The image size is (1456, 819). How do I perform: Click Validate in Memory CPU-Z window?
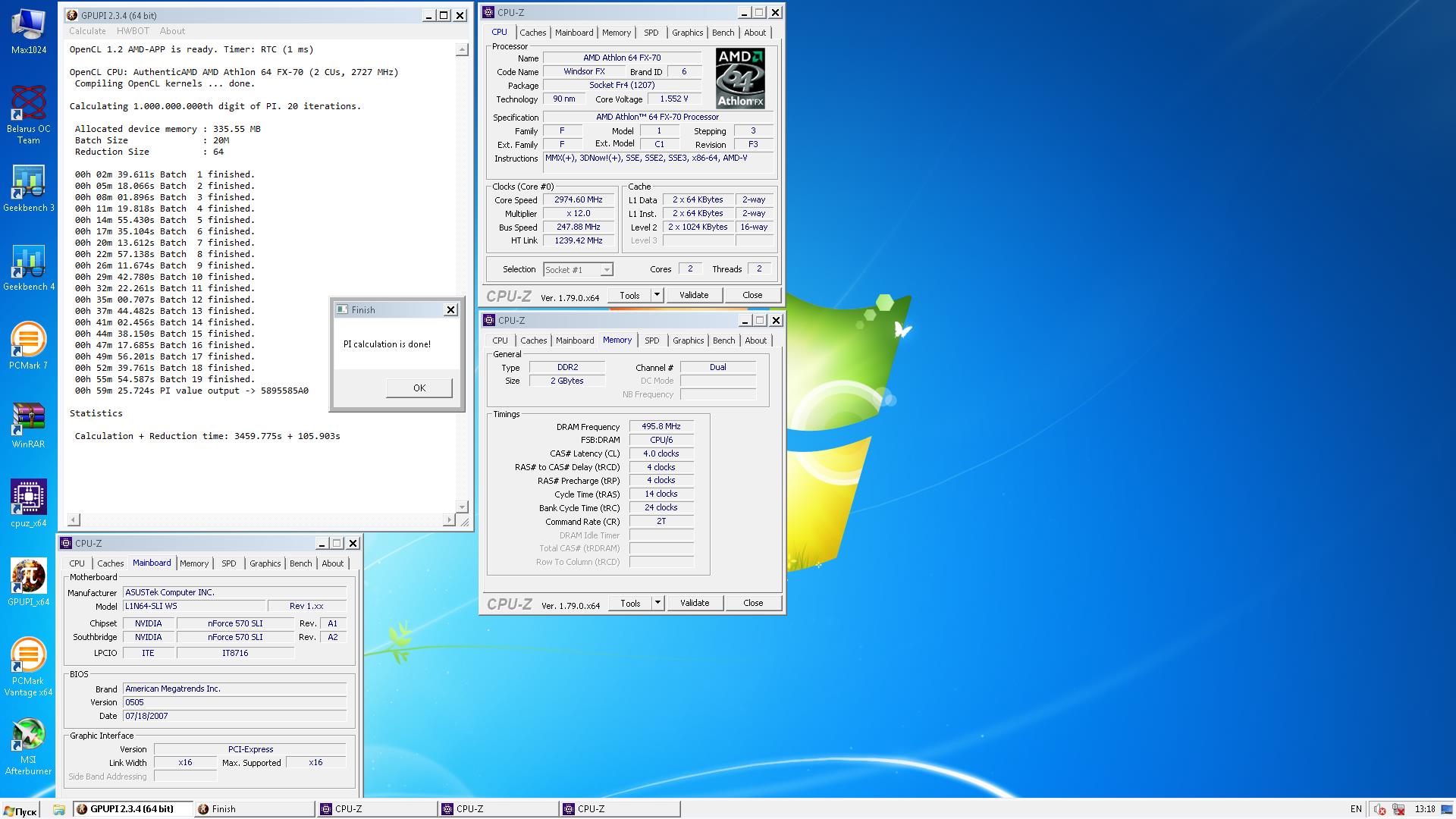(694, 603)
